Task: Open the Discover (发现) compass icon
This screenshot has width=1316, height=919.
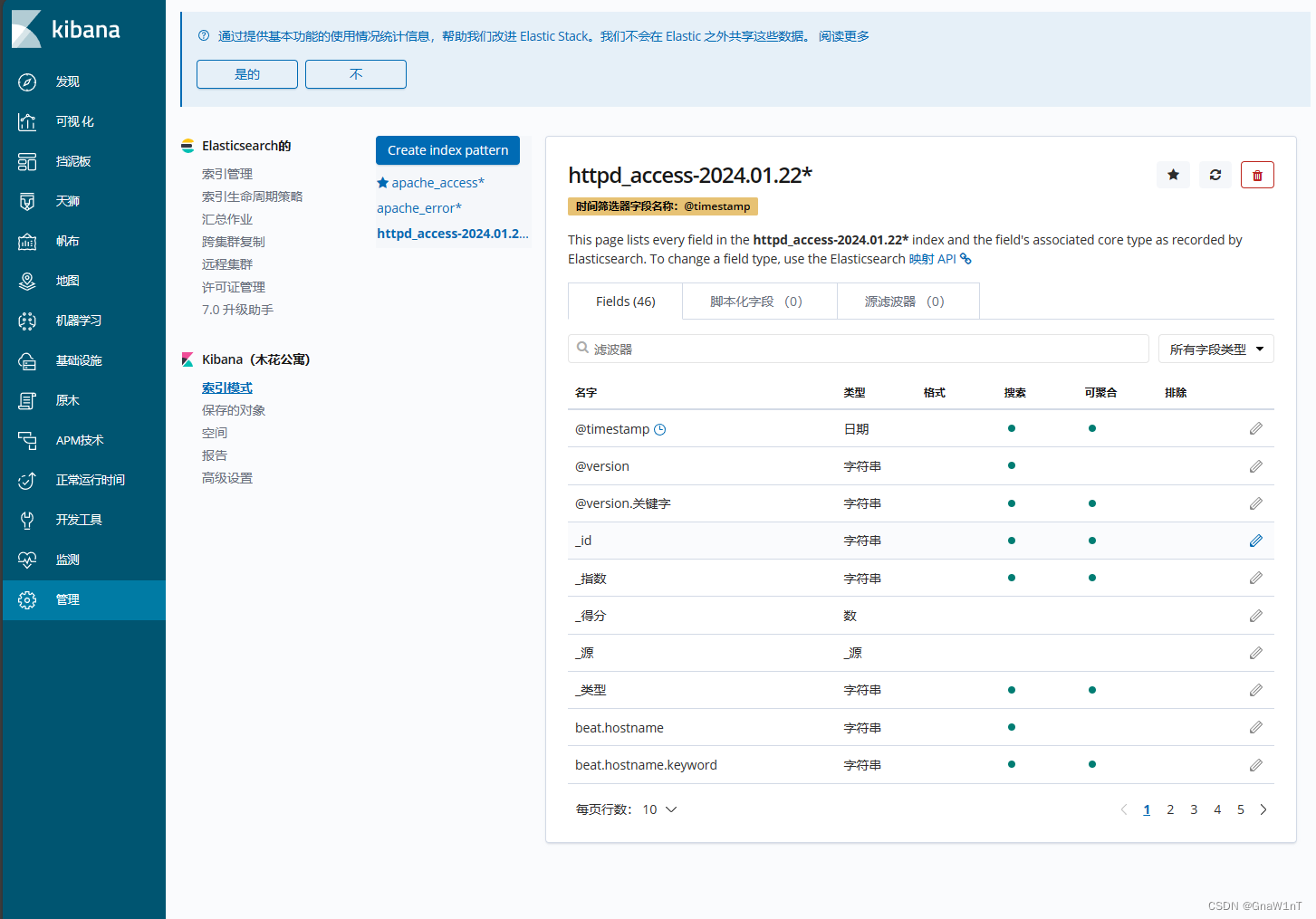Action: pos(27,82)
